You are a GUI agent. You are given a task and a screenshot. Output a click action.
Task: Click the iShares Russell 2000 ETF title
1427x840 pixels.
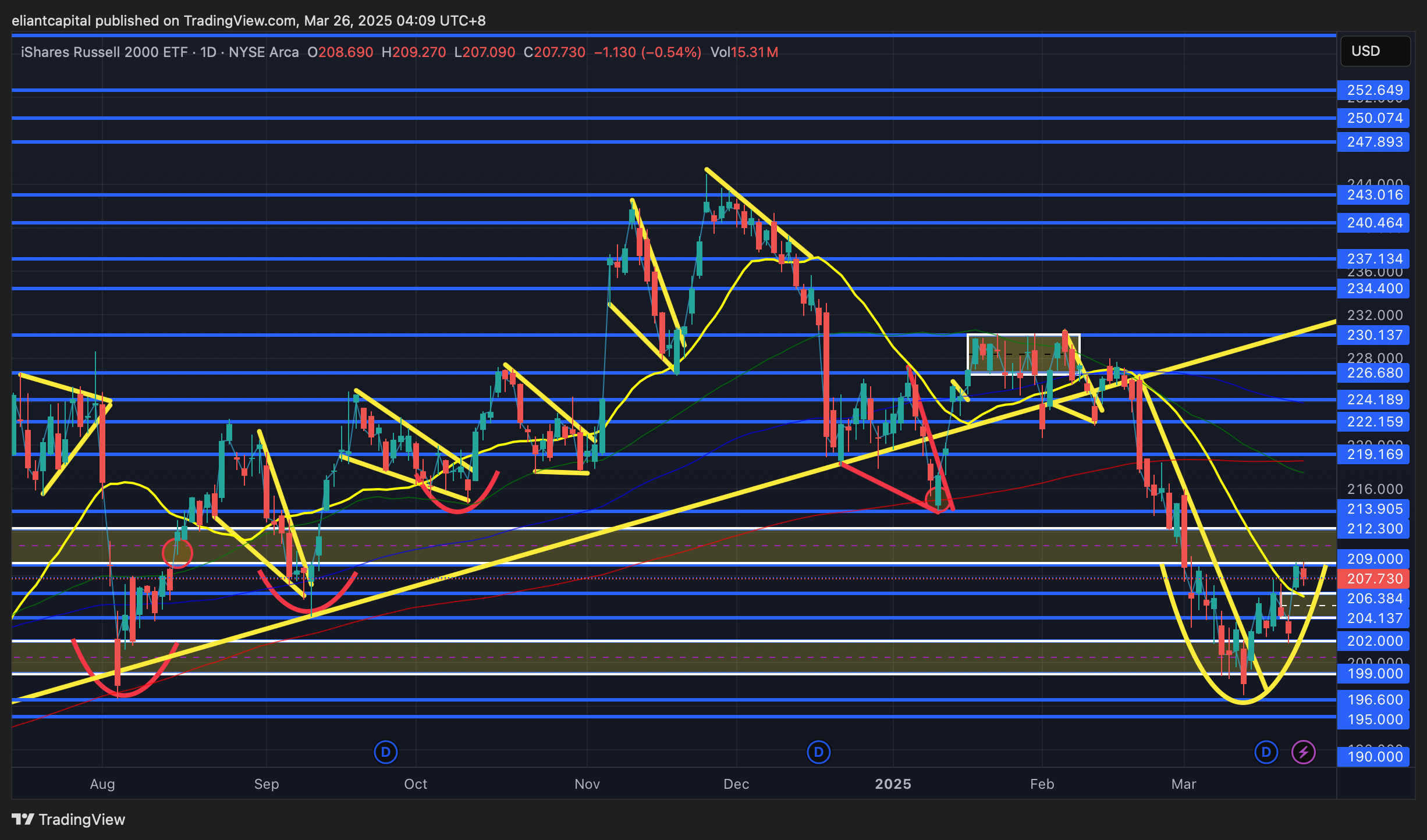[x=104, y=52]
